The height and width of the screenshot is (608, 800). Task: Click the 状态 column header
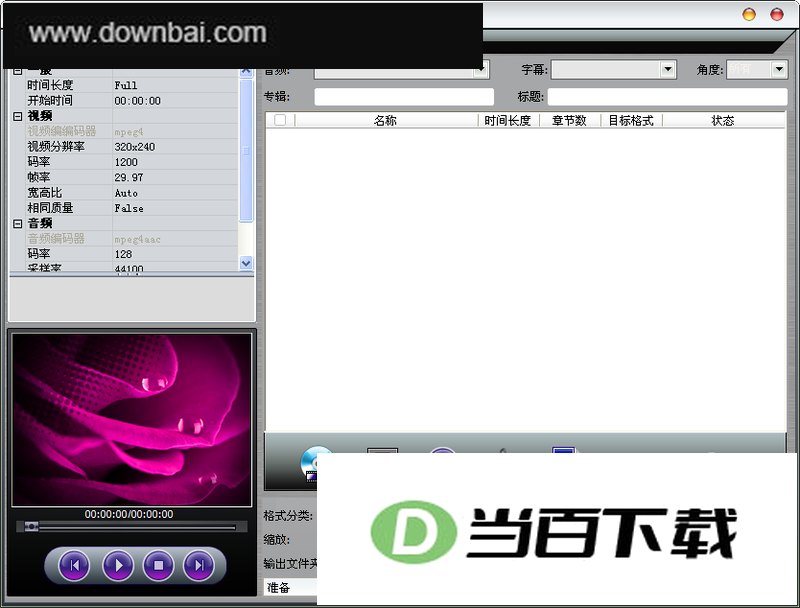[723, 120]
